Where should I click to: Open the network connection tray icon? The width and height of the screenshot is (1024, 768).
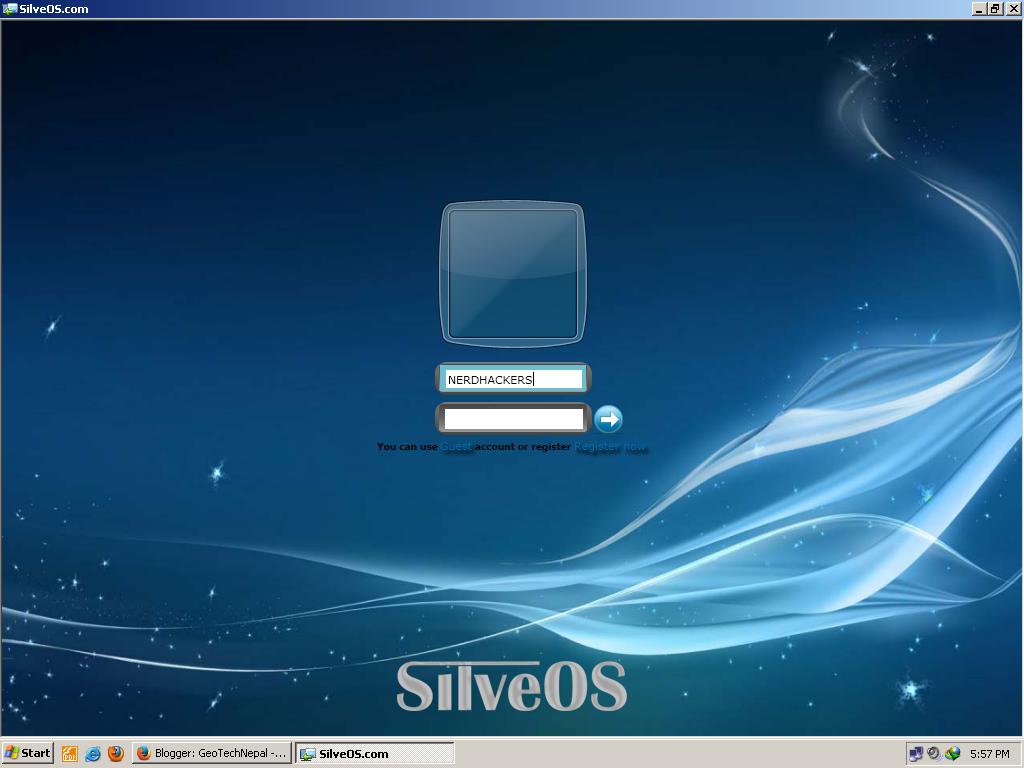(x=916, y=753)
